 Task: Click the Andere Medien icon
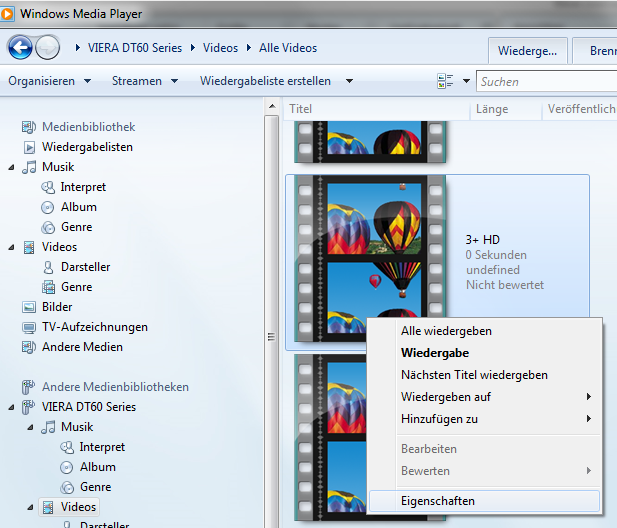29,347
